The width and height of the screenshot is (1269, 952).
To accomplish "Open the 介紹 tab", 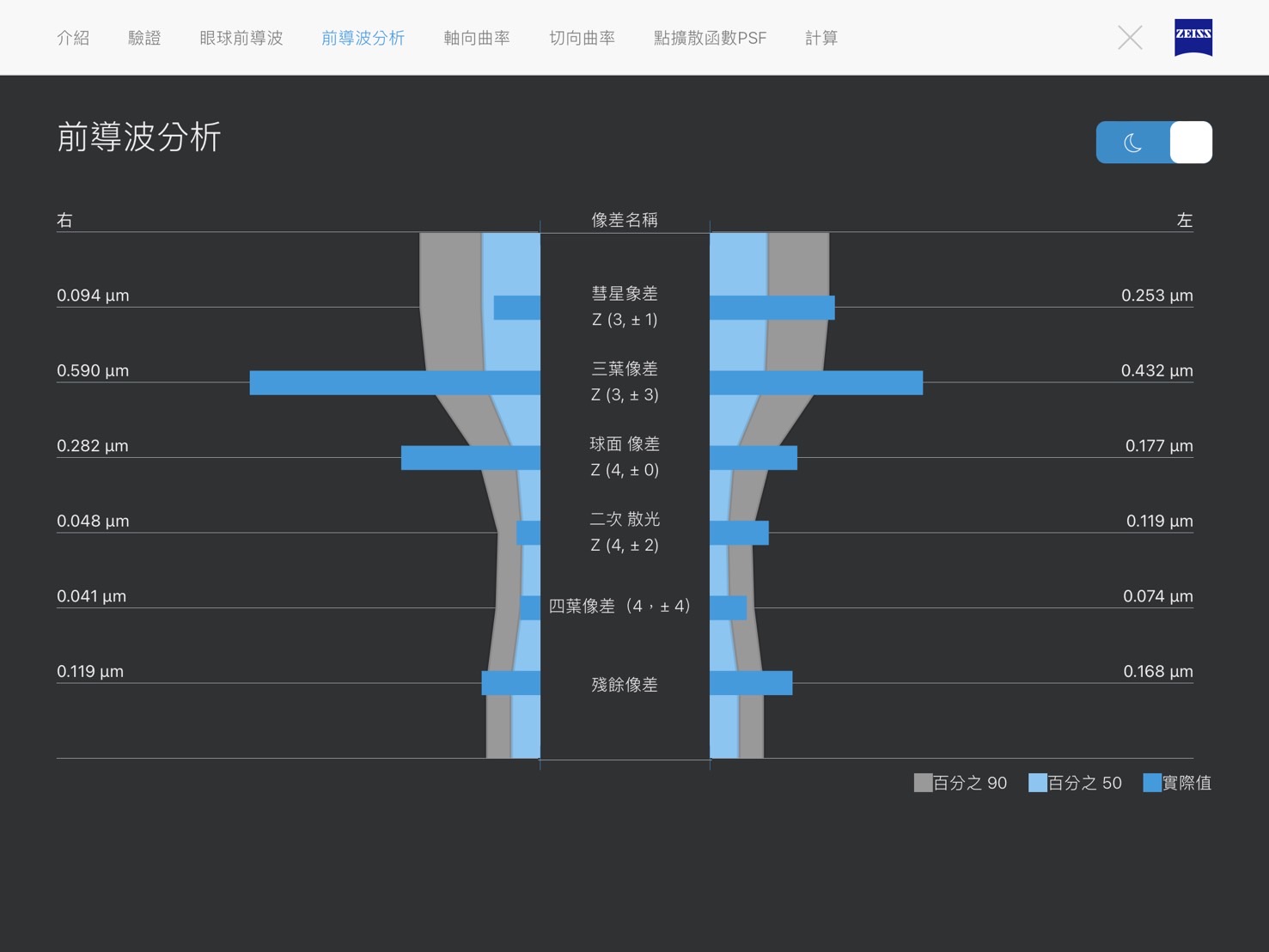I will 73,38.
